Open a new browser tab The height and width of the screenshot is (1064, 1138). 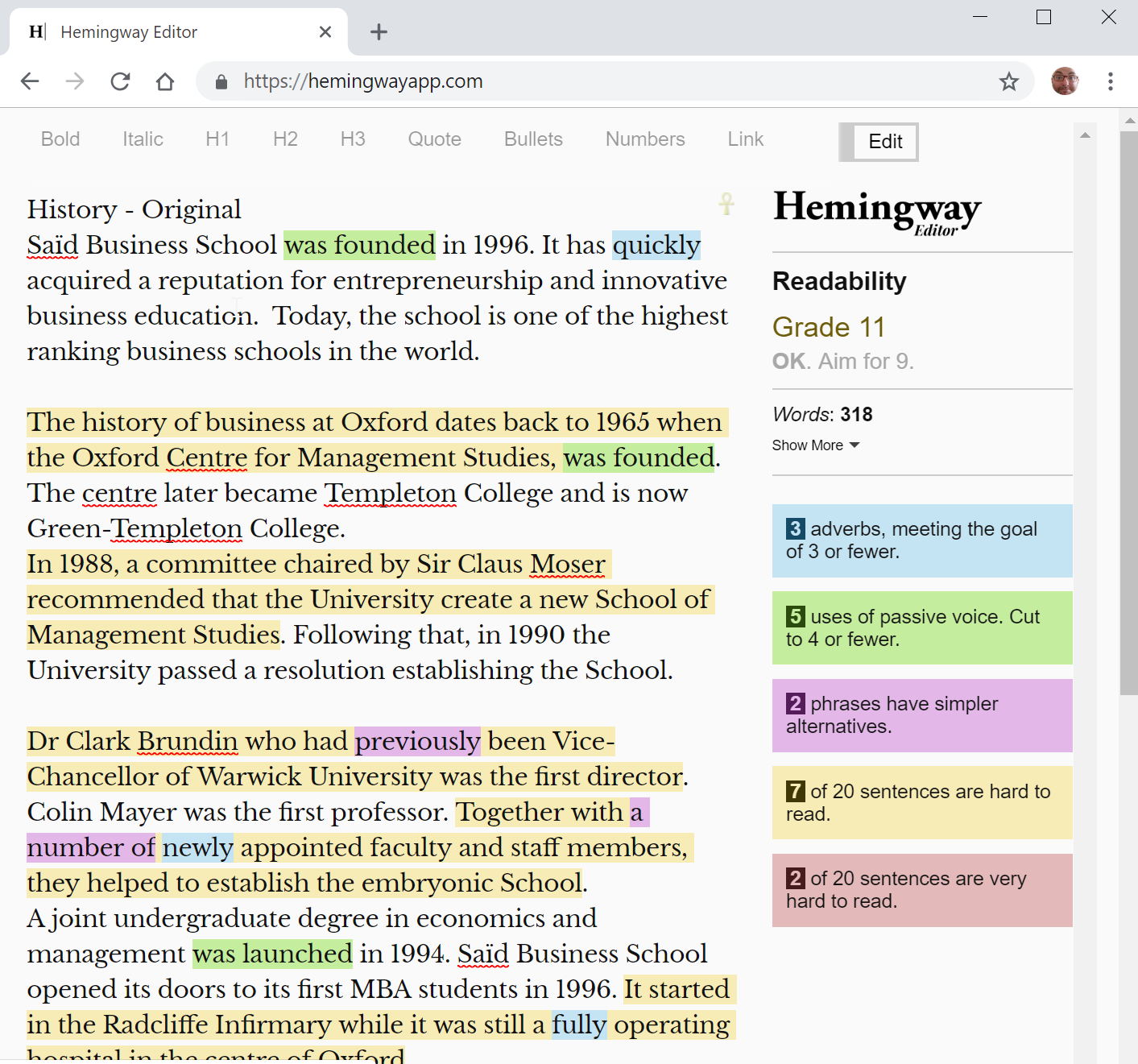coord(379,31)
